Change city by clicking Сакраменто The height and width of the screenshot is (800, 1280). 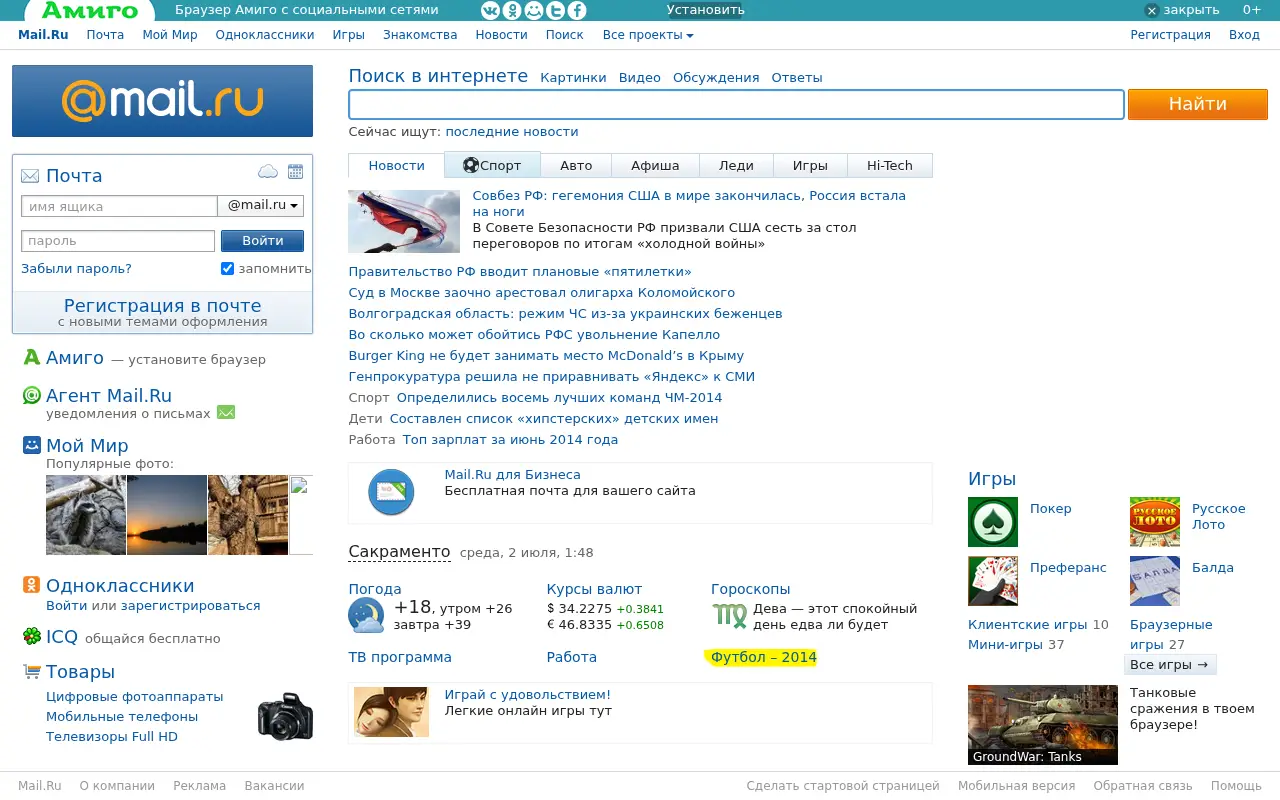399,552
